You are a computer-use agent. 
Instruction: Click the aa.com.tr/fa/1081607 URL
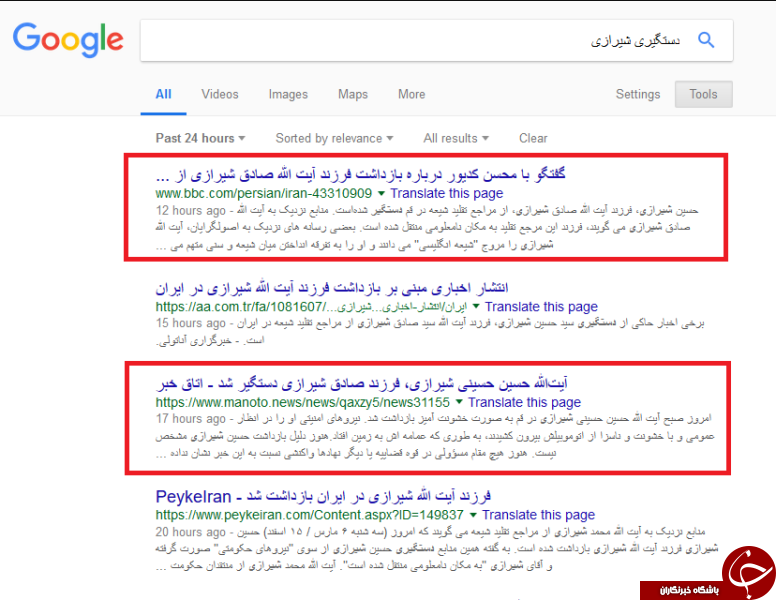(x=311, y=307)
